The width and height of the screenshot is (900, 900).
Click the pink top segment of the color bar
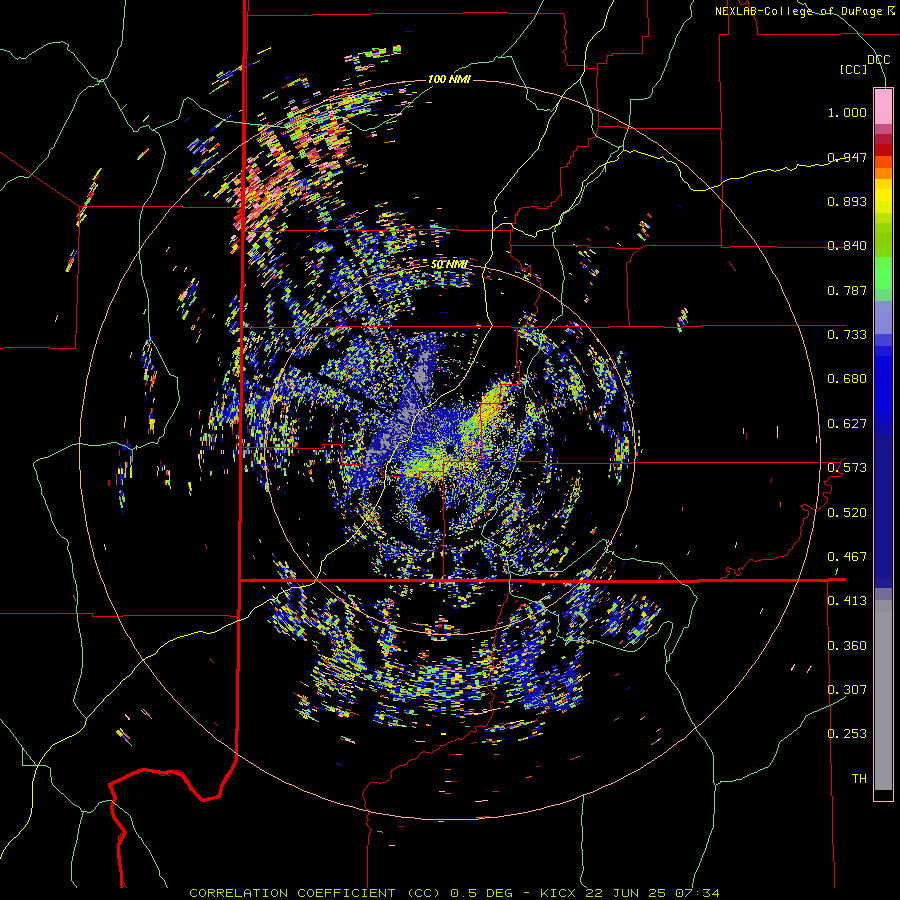(x=883, y=106)
